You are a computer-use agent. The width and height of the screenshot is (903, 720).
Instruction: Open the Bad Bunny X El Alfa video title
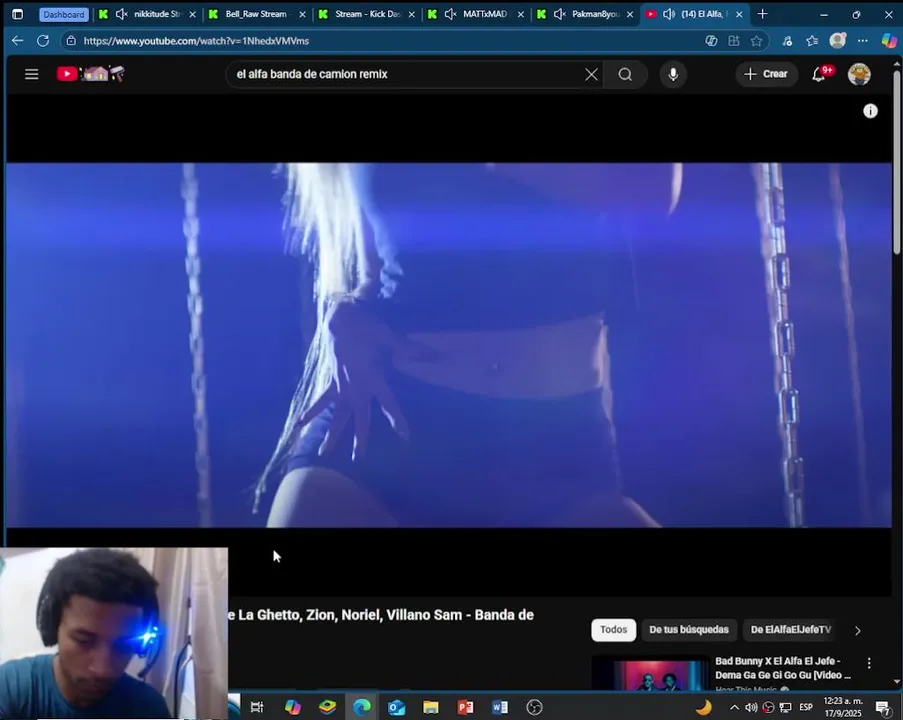click(783, 668)
